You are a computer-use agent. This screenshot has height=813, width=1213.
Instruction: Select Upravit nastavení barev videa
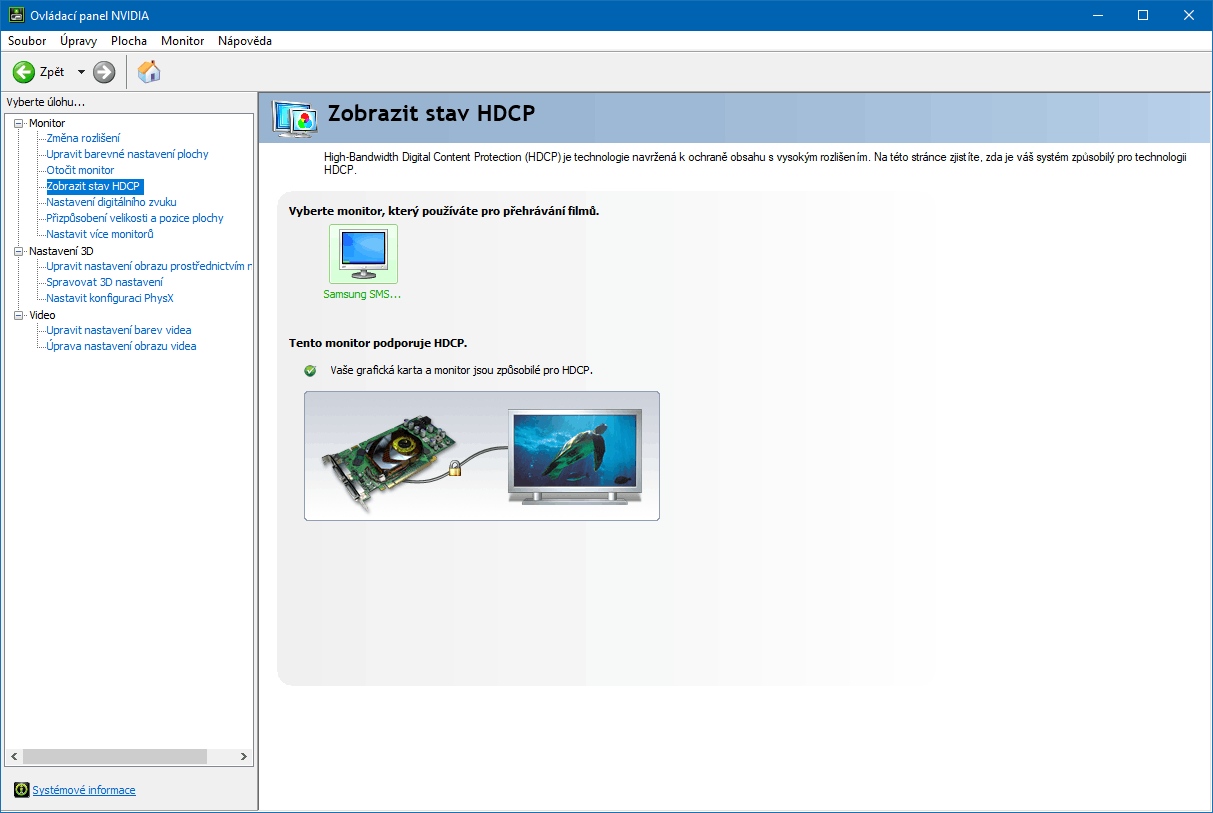click(x=119, y=330)
